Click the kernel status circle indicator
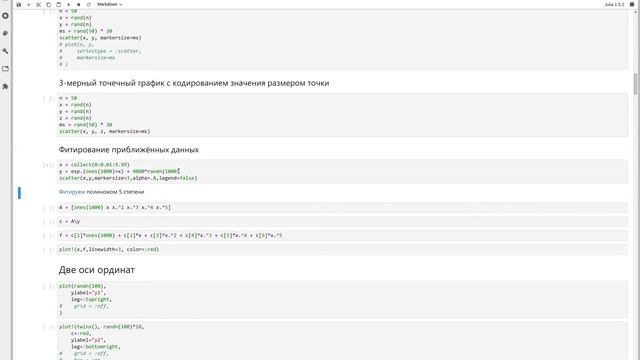The image size is (640, 360). click(632, 4)
